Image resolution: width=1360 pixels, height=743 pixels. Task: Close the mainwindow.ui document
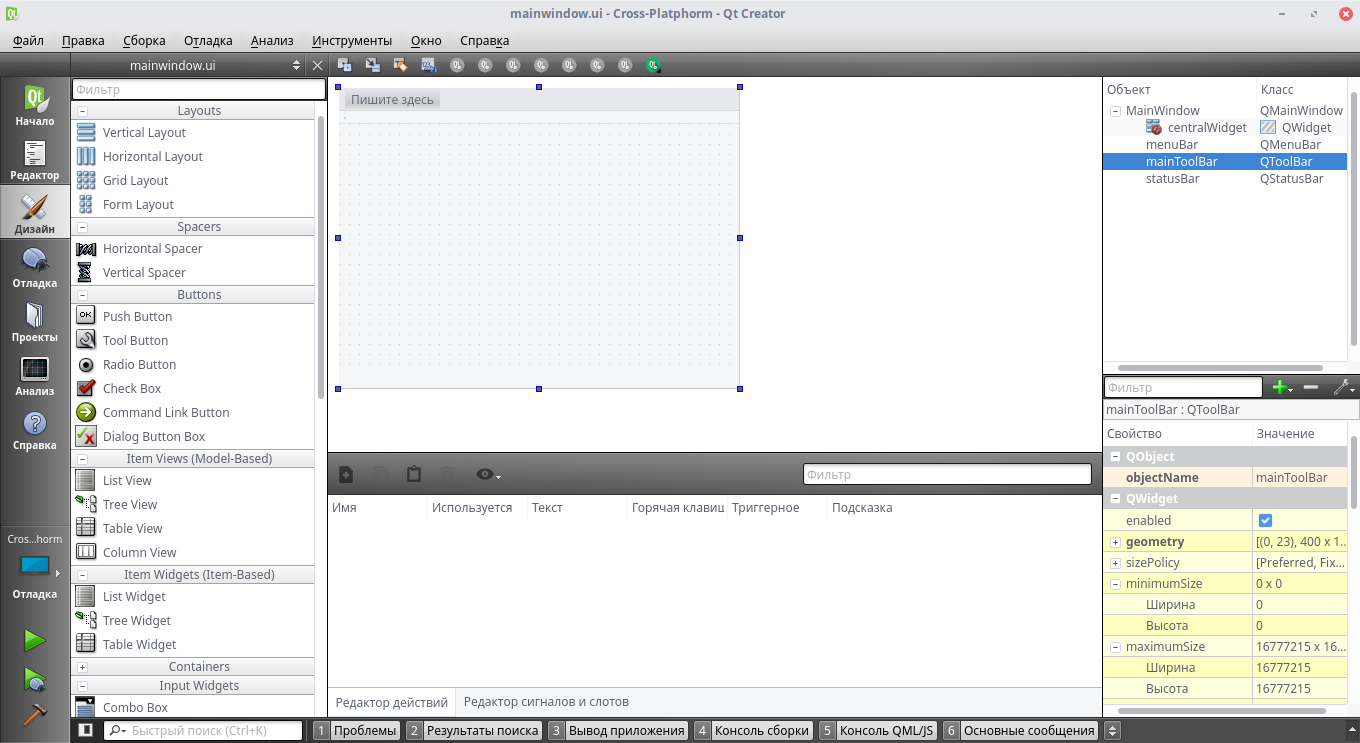(x=318, y=65)
